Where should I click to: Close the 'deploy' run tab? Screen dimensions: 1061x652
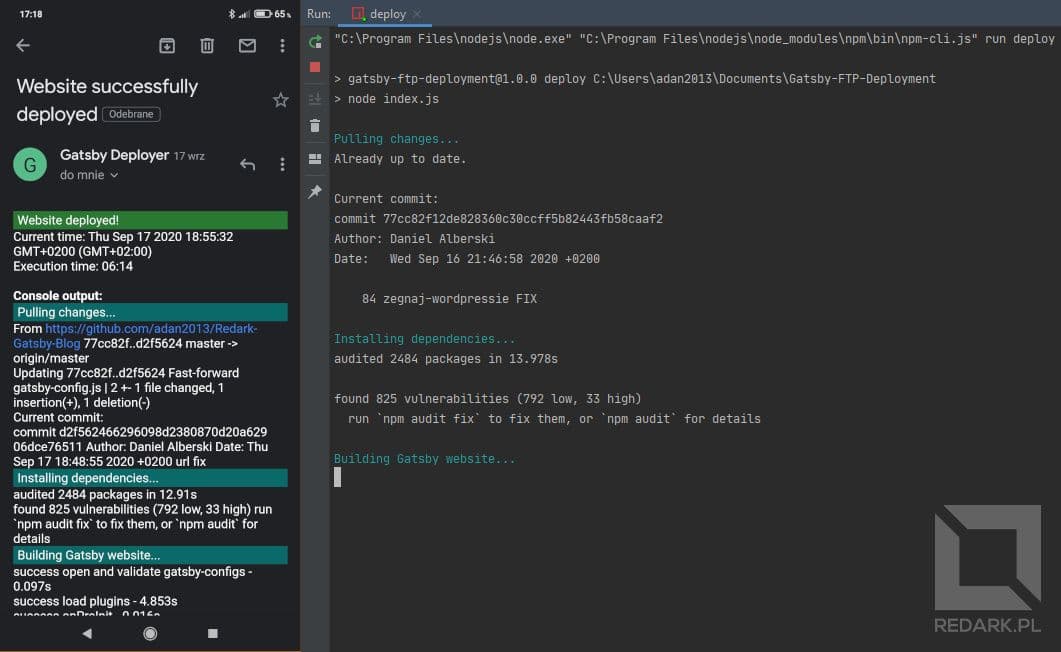(x=417, y=14)
